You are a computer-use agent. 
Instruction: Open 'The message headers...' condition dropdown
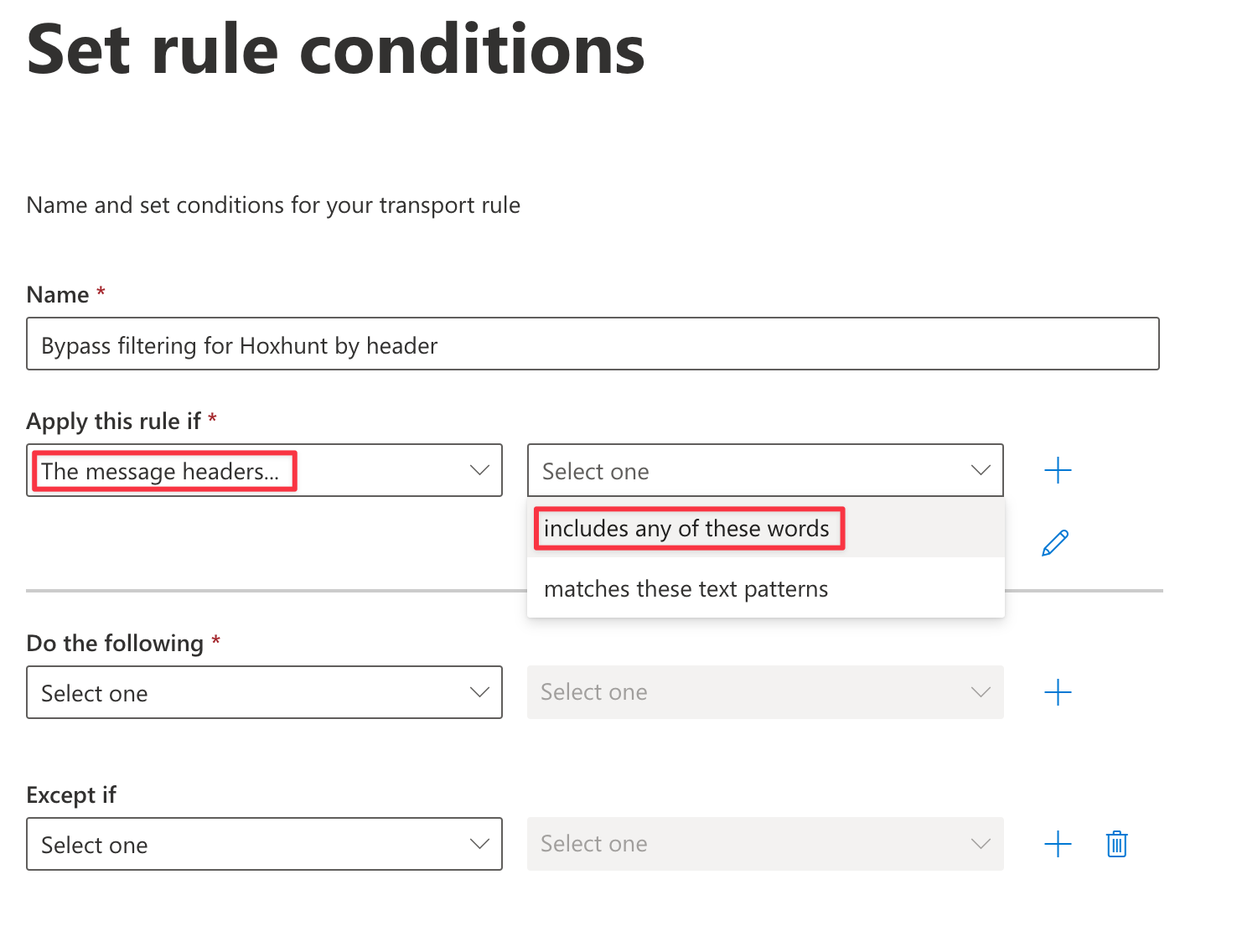pyautogui.click(x=264, y=470)
